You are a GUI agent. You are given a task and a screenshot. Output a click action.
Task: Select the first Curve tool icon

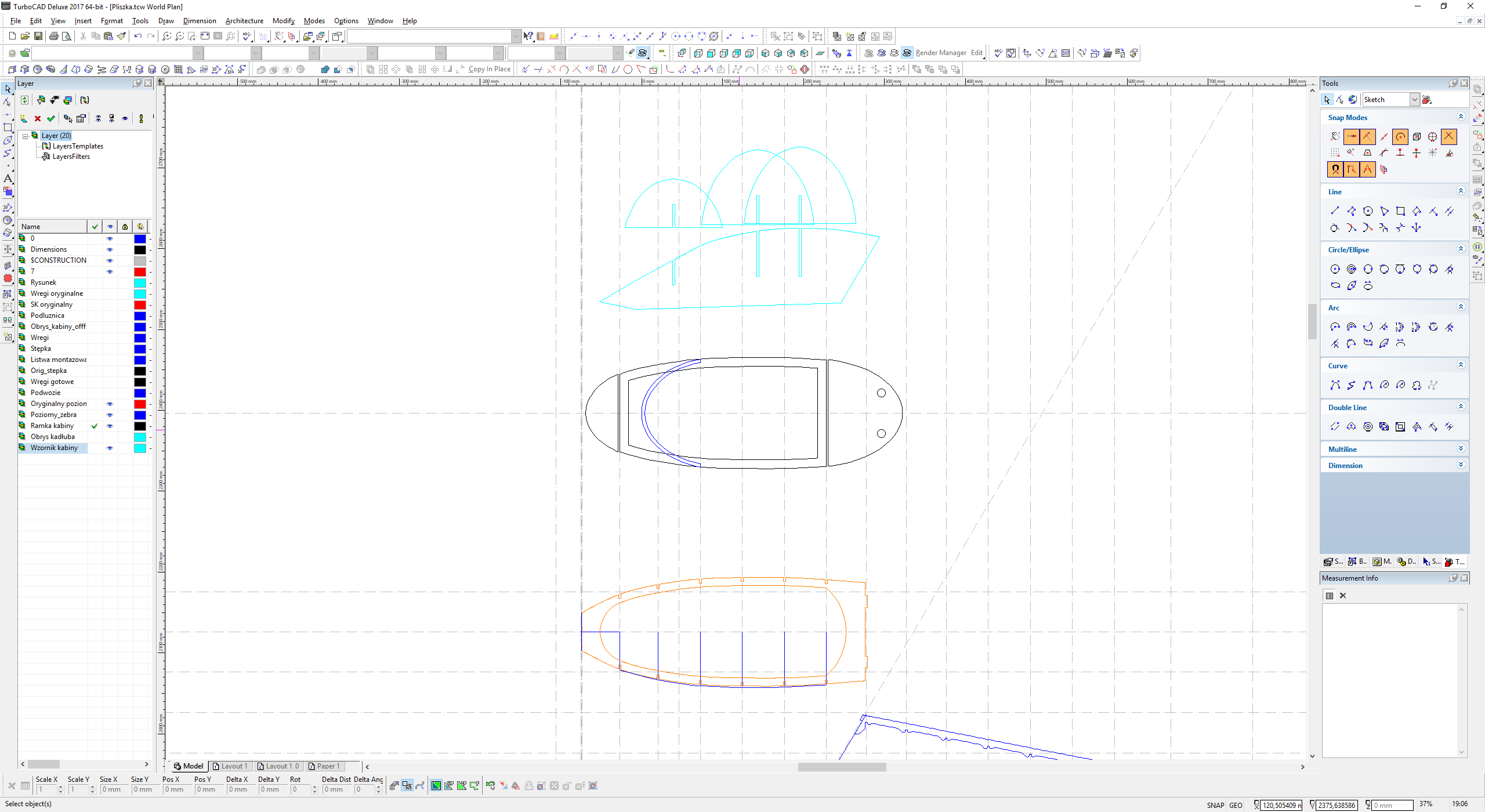coord(1335,385)
